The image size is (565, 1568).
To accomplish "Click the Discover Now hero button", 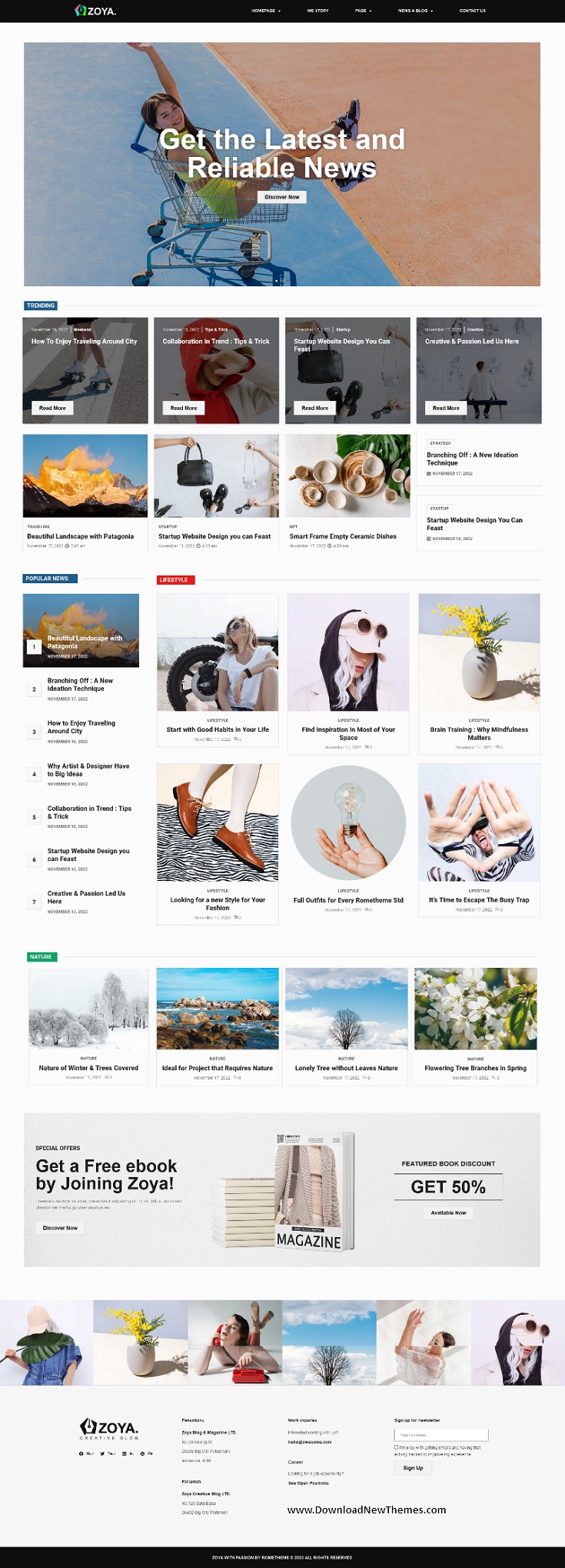I will pyautogui.click(x=282, y=197).
